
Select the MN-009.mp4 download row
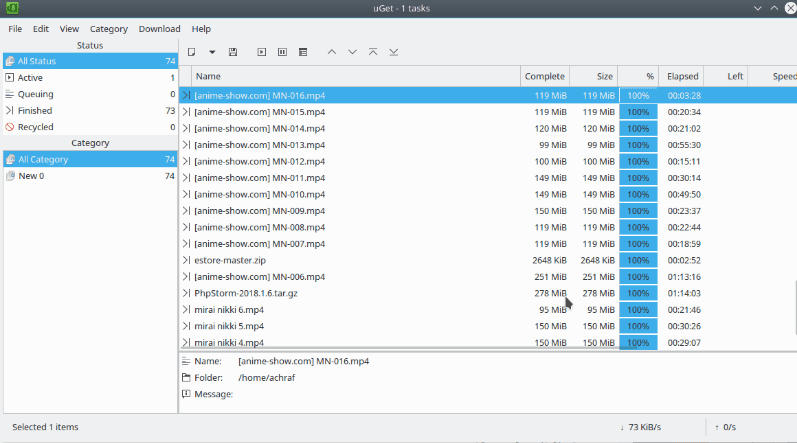(x=488, y=211)
